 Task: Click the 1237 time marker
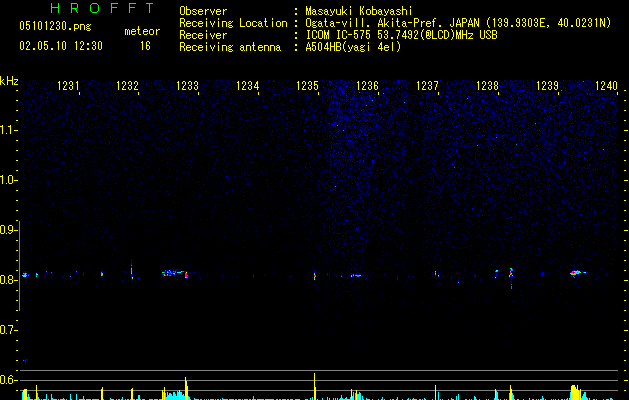(427, 86)
